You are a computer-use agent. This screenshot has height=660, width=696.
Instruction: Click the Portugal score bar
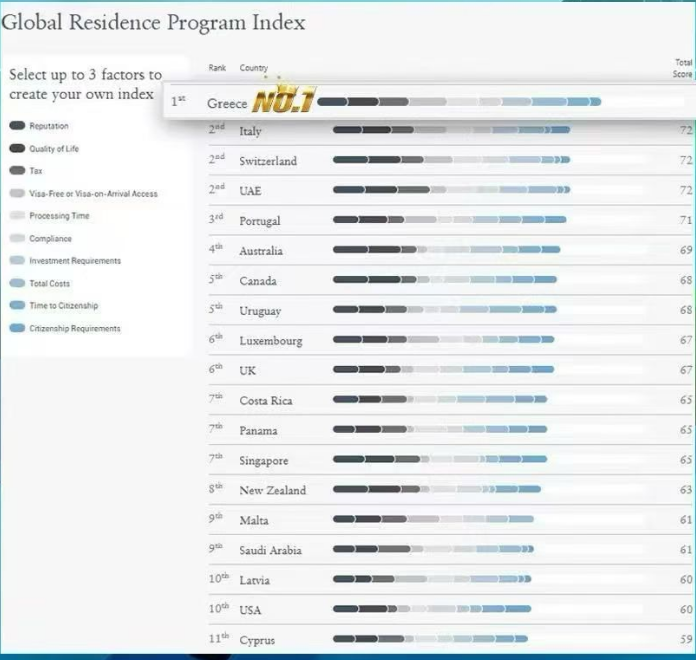coord(450,220)
